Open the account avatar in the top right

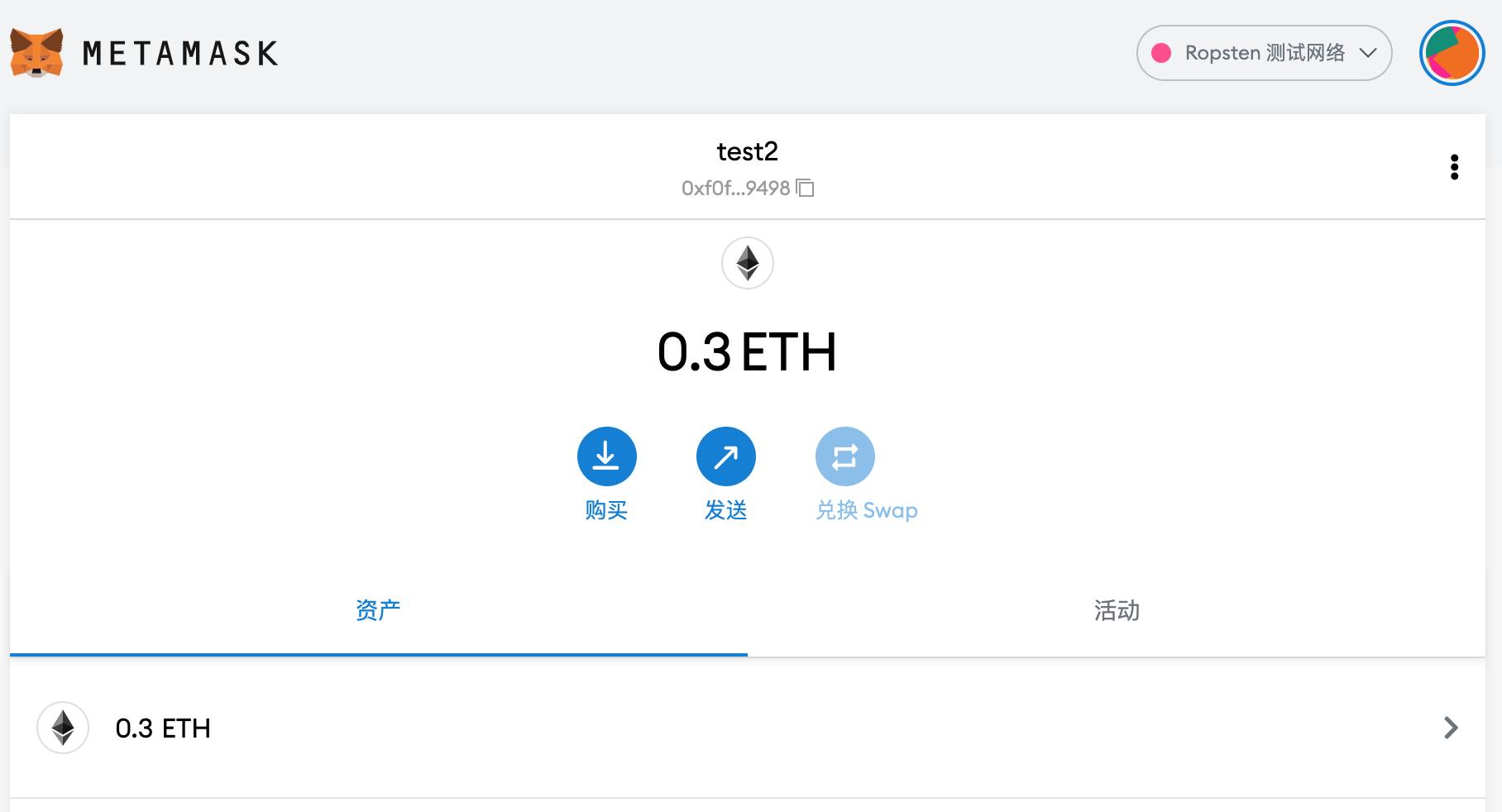[1452, 52]
